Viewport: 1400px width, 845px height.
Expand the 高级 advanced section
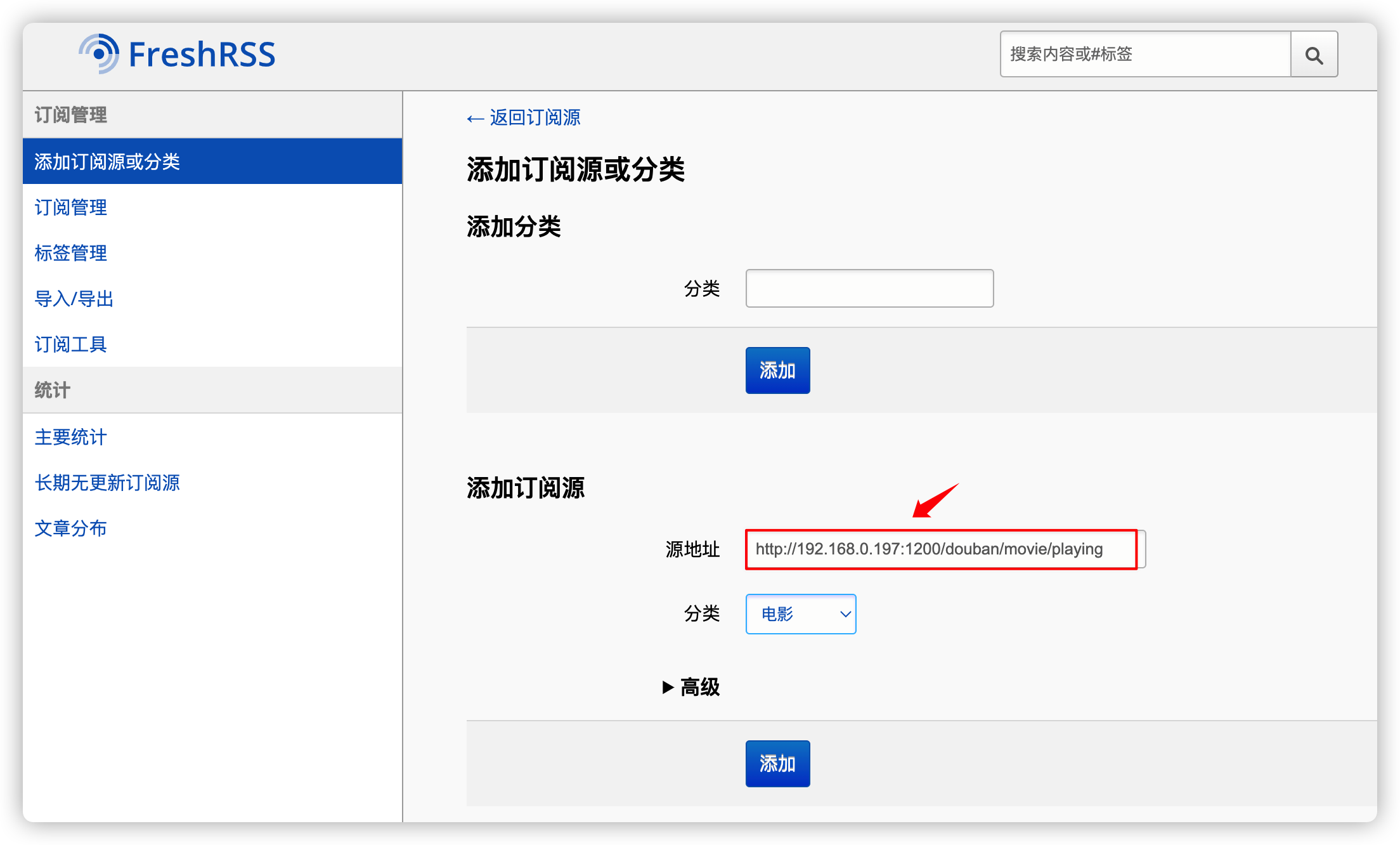tap(699, 687)
